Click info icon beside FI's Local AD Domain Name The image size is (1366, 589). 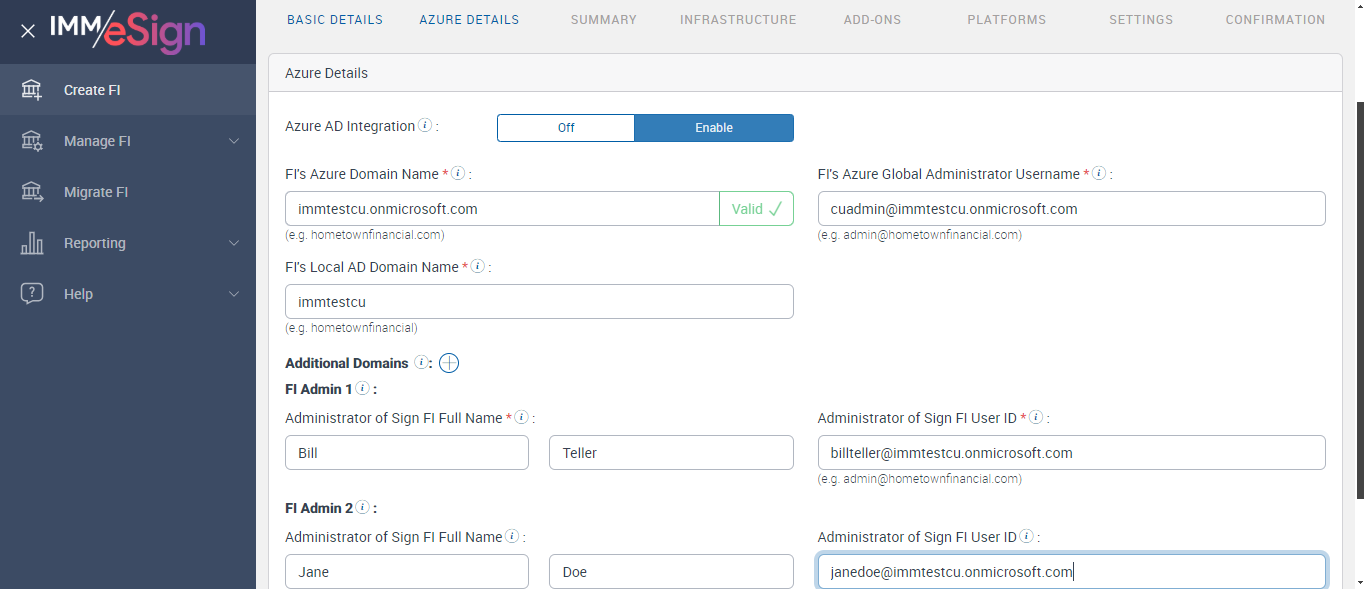[x=477, y=267]
